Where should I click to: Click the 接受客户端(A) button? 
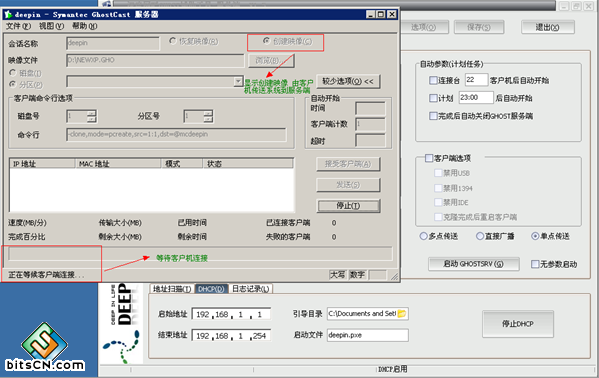348,164
